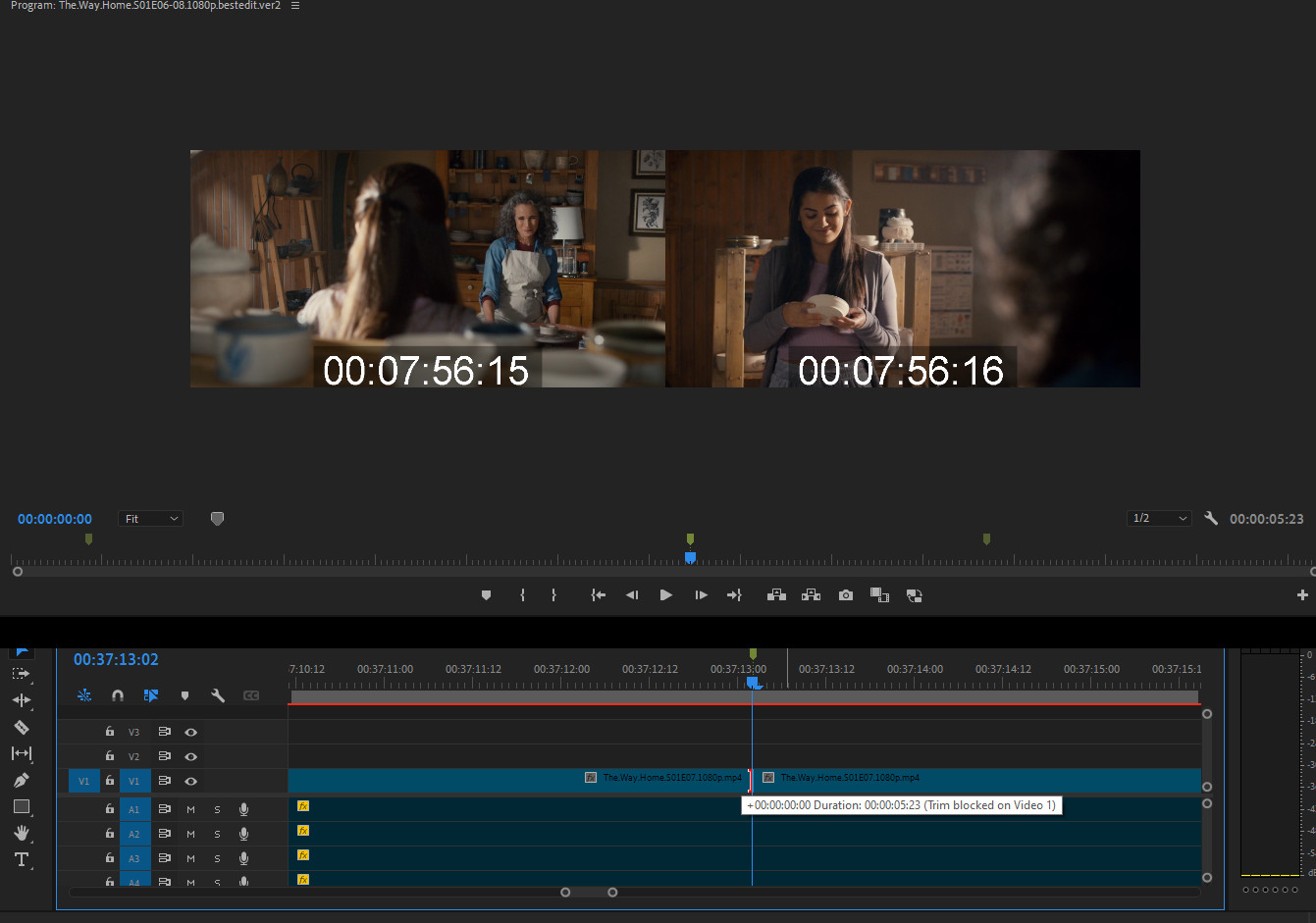Export frame with camera icon
Image resolution: width=1316 pixels, height=923 pixels.
point(846,595)
